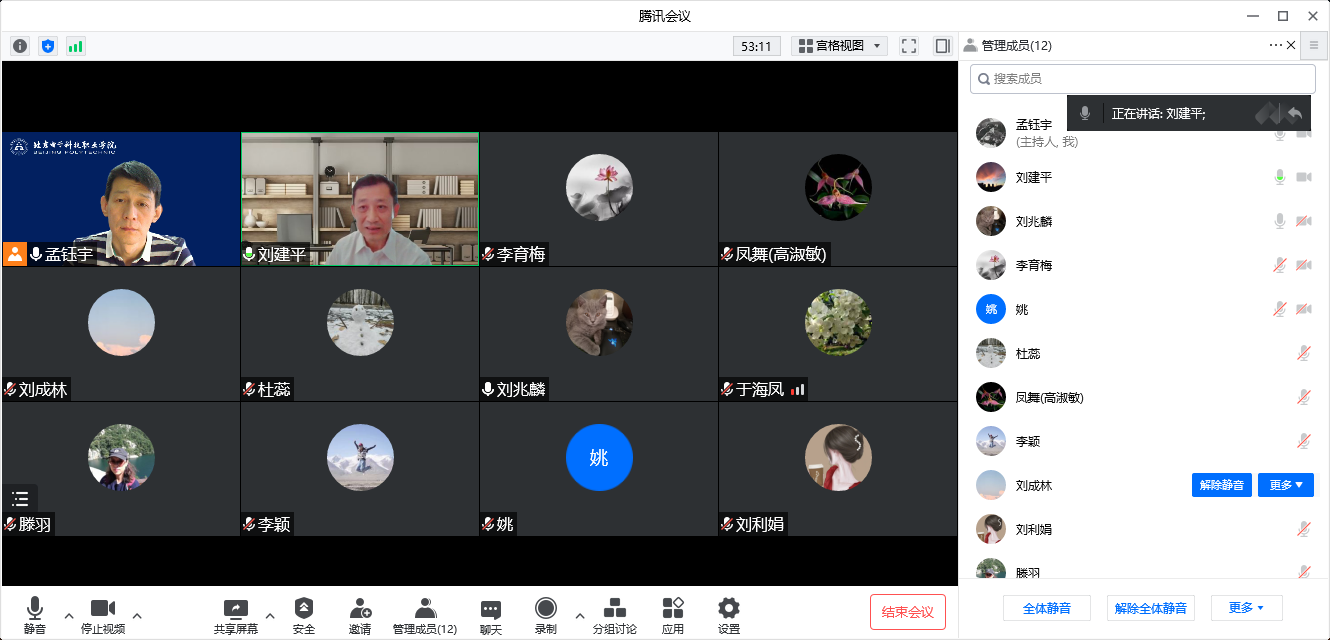Screen dimensions: 1330x640
Task: Expand the Grid View (宫格视图) dropdown
Action: click(x=839, y=46)
